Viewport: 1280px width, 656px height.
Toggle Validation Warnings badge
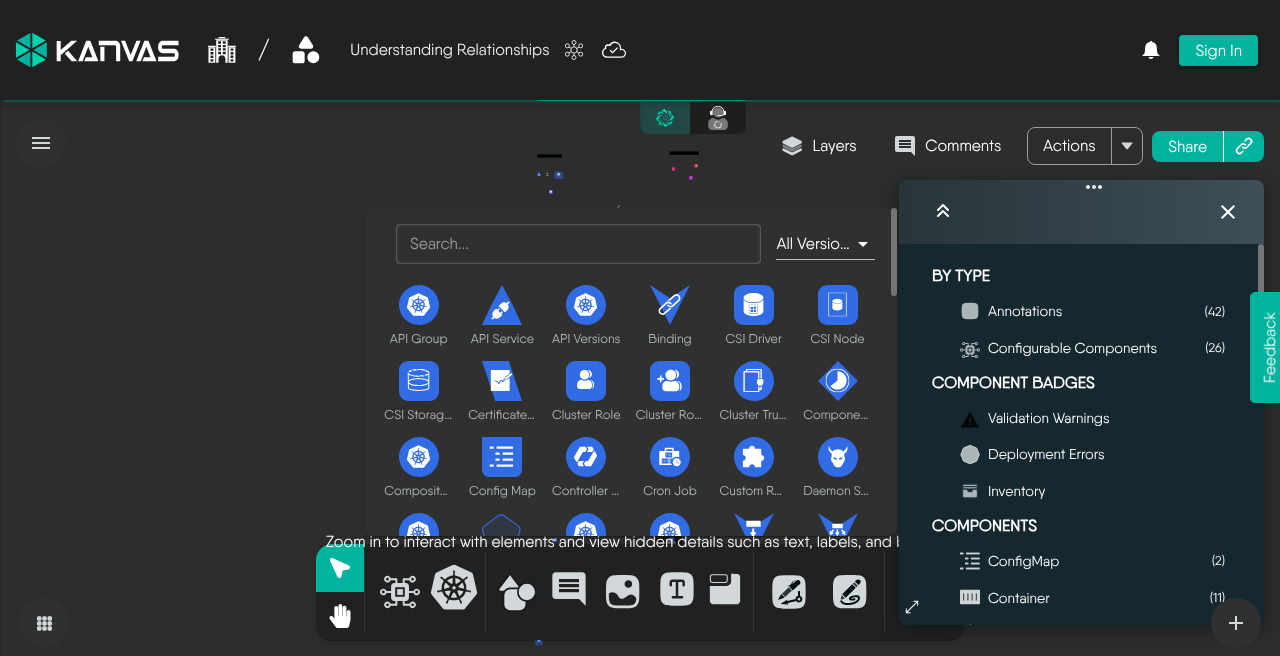coord(969,419)
